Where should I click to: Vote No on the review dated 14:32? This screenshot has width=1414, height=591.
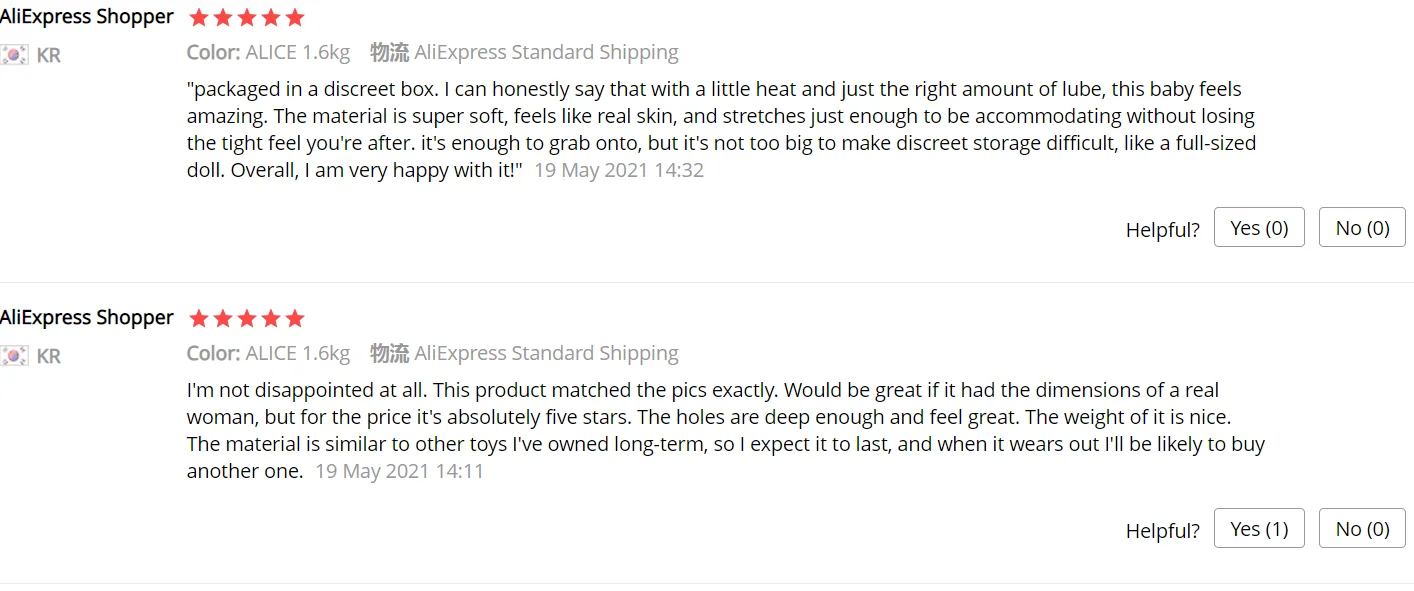pos(1362,228)
